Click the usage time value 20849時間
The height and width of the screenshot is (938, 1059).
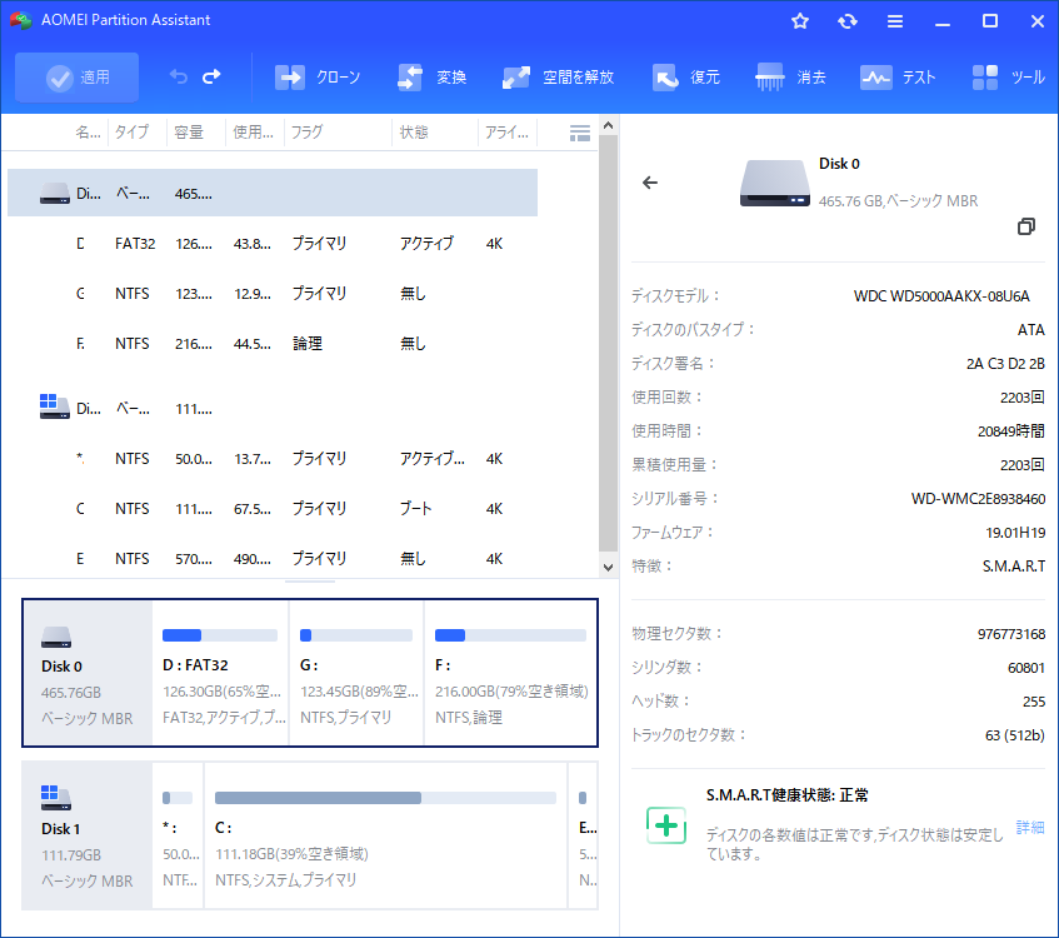point(1011,431)
